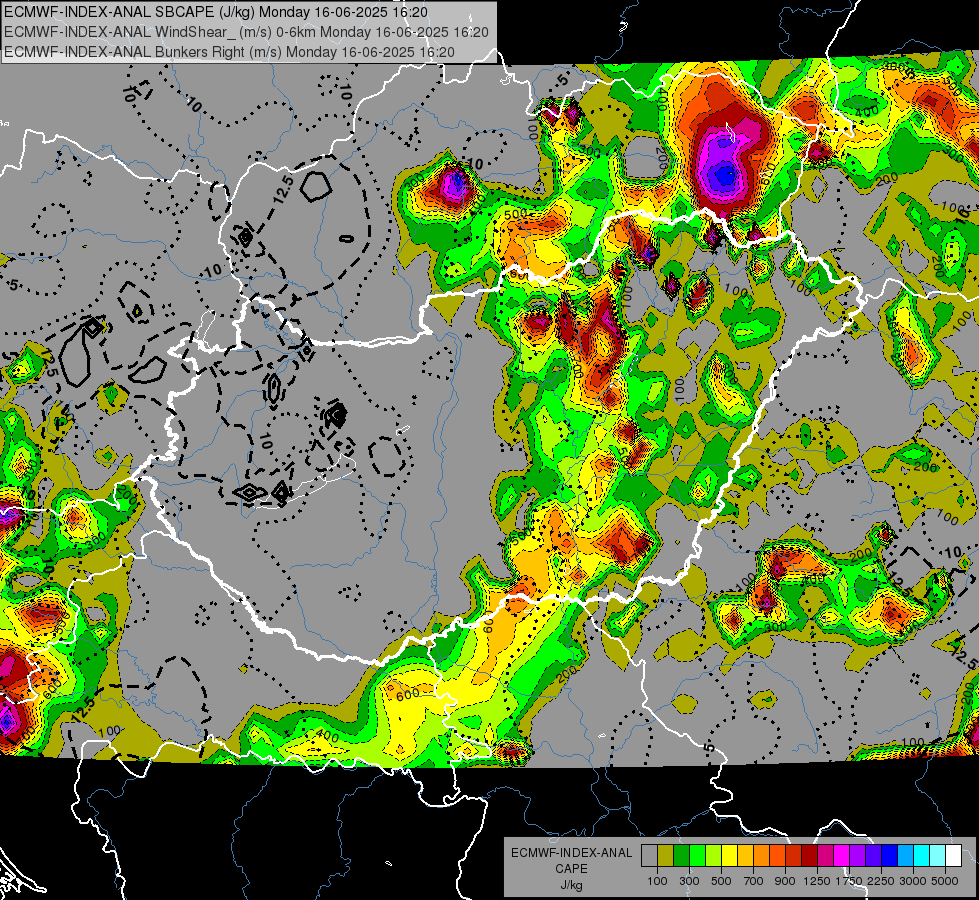Click the 300 legend value label
979x900 pixels.
tap(689, 881)
